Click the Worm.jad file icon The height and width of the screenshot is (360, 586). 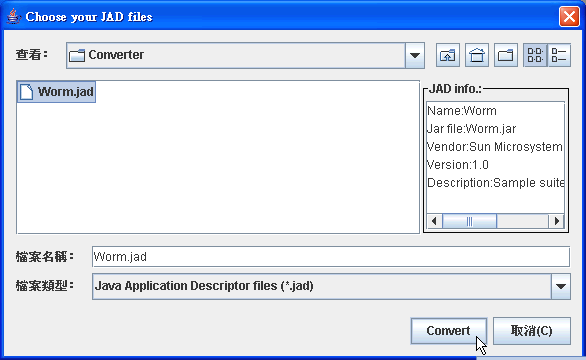click(x=26, y=92)
